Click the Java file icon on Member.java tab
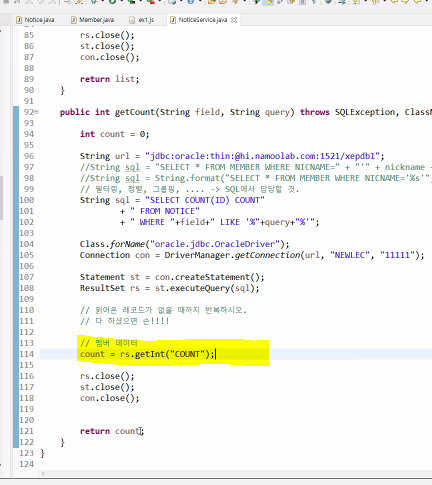This screenshot has width=432, height=485. [74, 20]
